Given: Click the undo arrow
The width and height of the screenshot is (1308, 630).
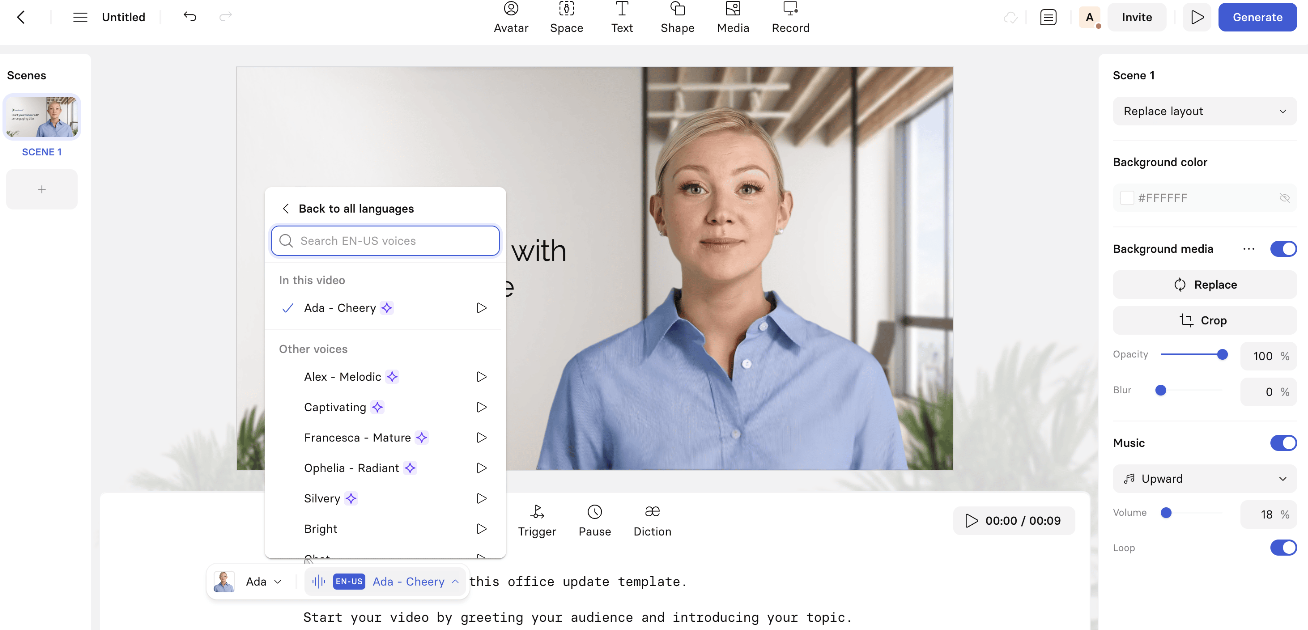Looking at the screenshot, I should [190, 17].
